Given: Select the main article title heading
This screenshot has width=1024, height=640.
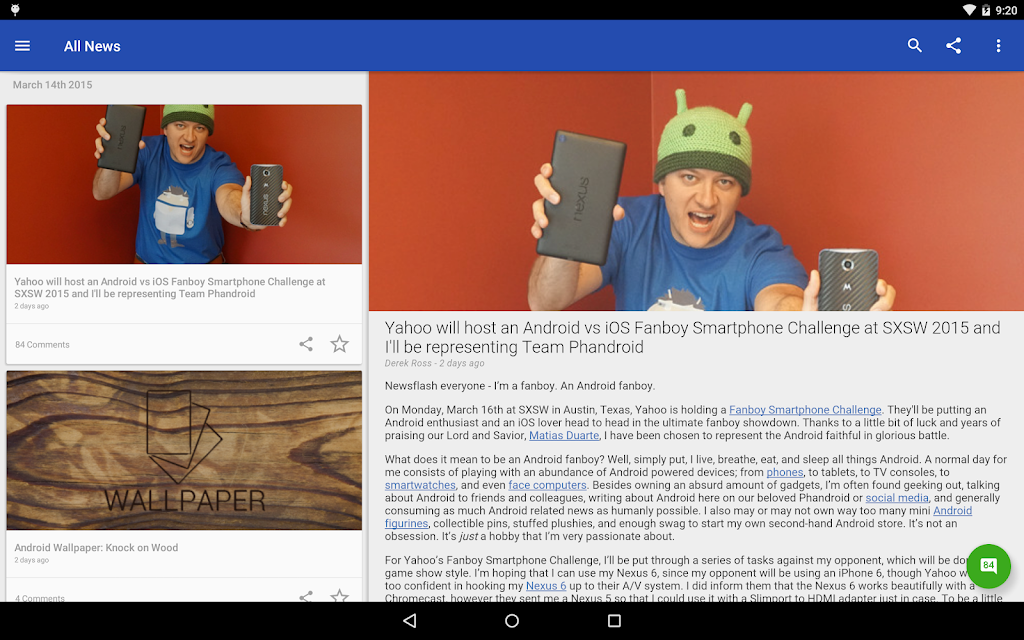Looking at the screenshot, I should click(692, 337).
